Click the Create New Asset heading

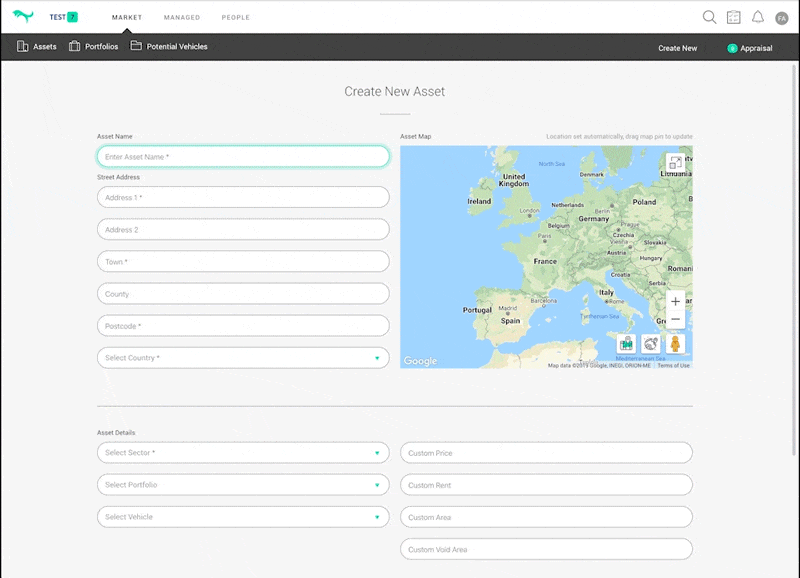pyautogui.click(x=394, y=91)
